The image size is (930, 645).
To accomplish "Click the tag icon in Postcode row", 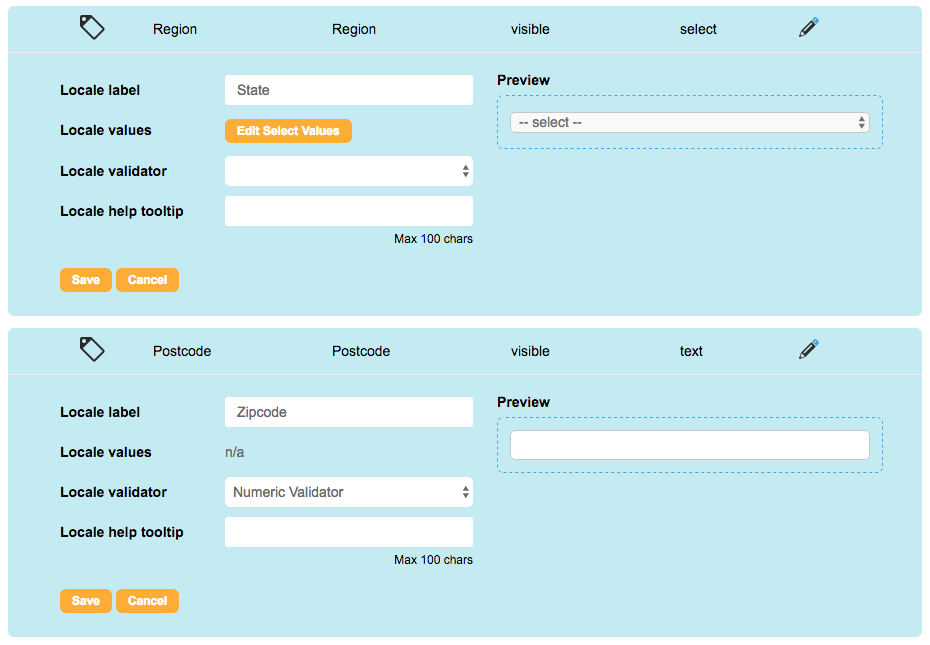I will (92, 349).
